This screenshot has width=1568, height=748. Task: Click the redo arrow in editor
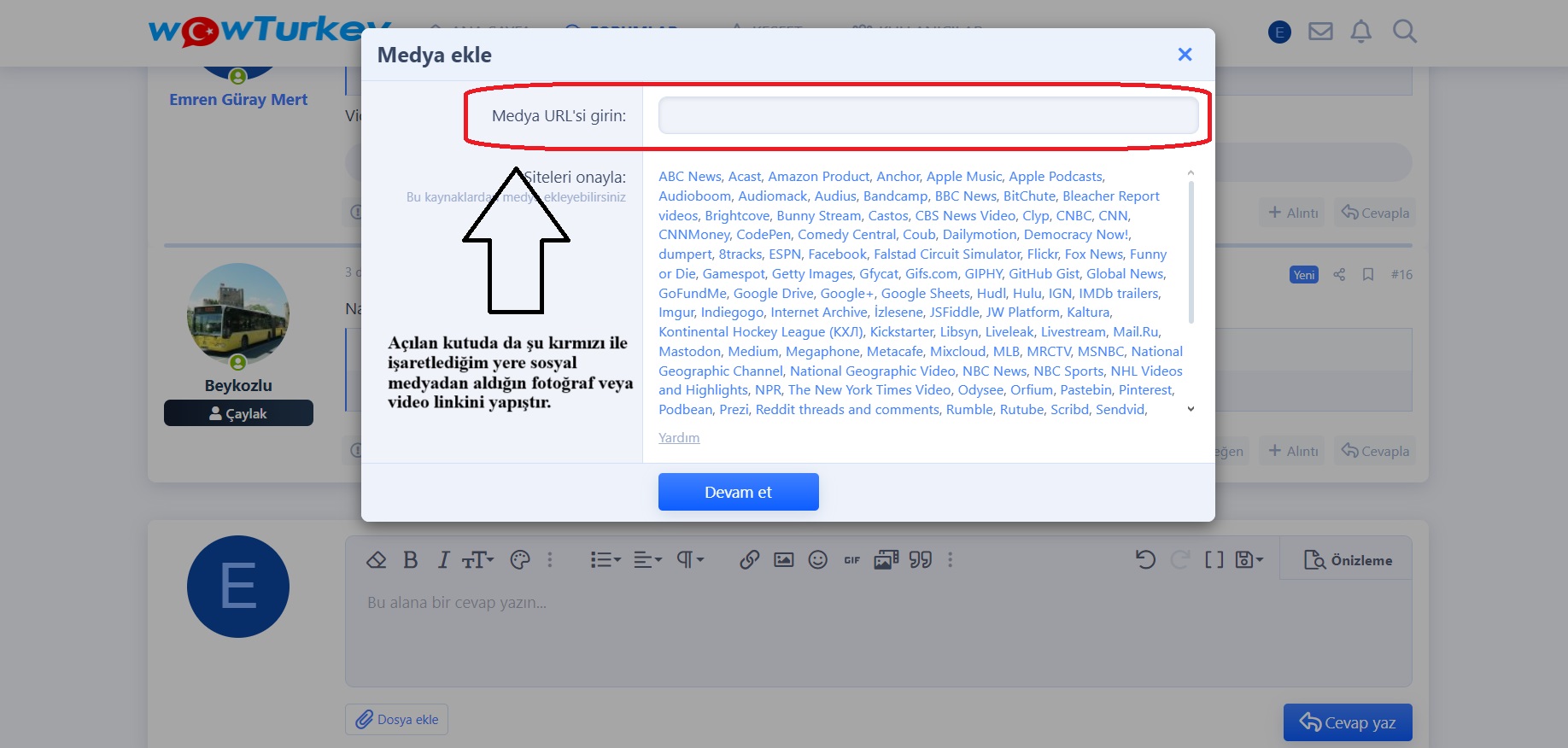pyautogui.click(x=1180, y=560)
